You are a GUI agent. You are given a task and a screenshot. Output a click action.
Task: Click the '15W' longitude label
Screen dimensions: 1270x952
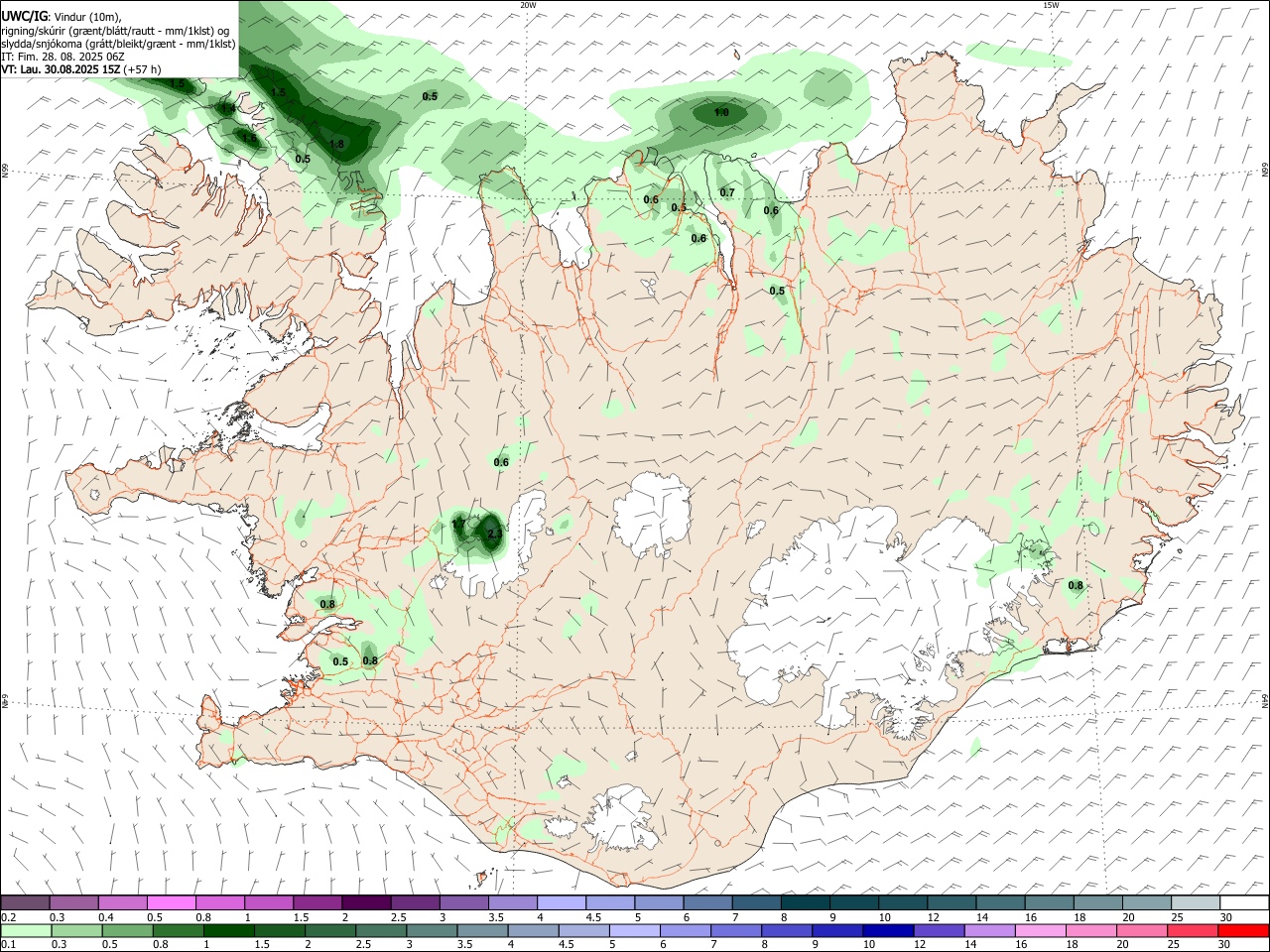point(1051,4)
